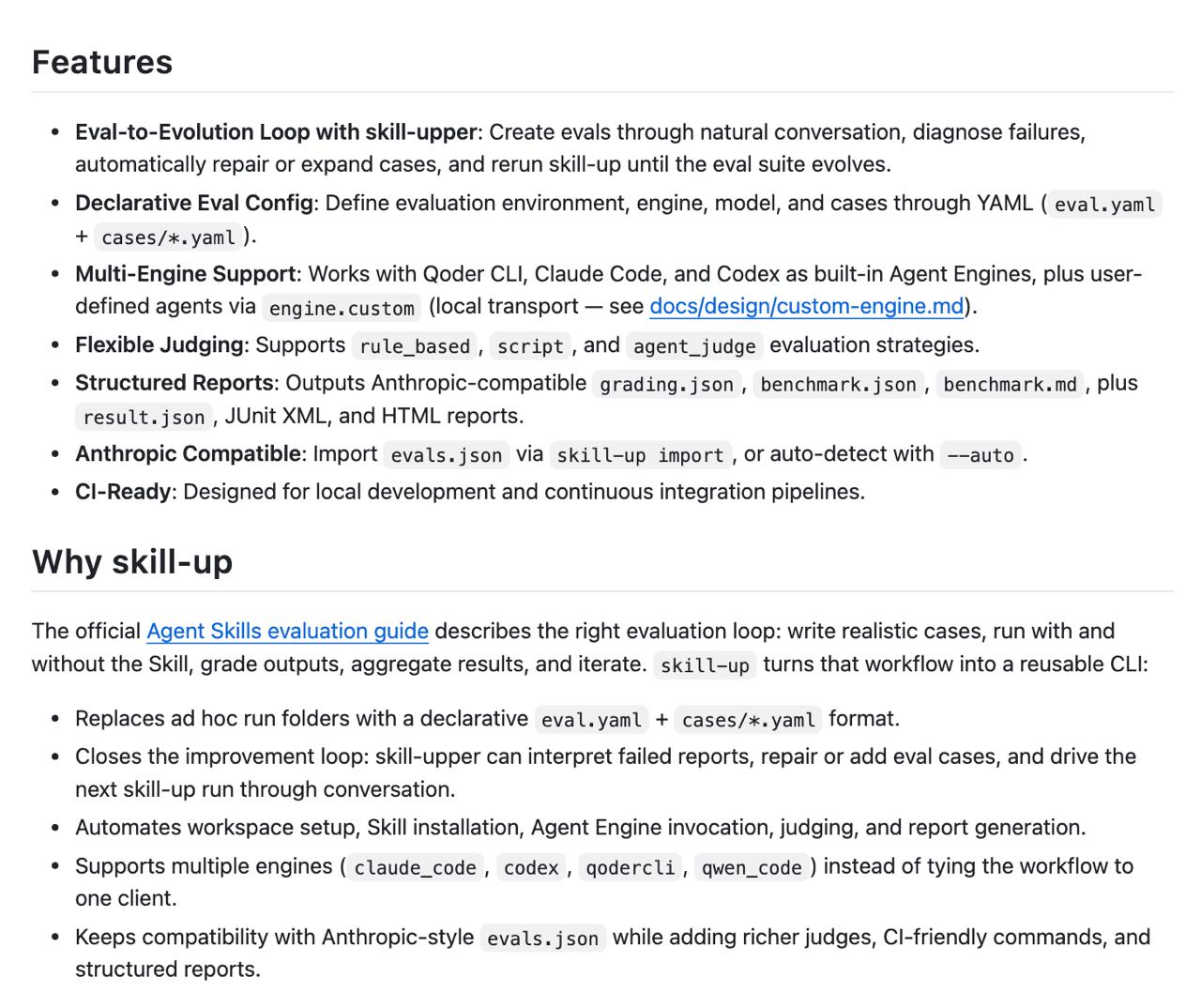Open the Agent Skills evaluation guide link
The height and width of the screenshot is (1008, 1201).
pyautogui.click(x=287, y=632)
